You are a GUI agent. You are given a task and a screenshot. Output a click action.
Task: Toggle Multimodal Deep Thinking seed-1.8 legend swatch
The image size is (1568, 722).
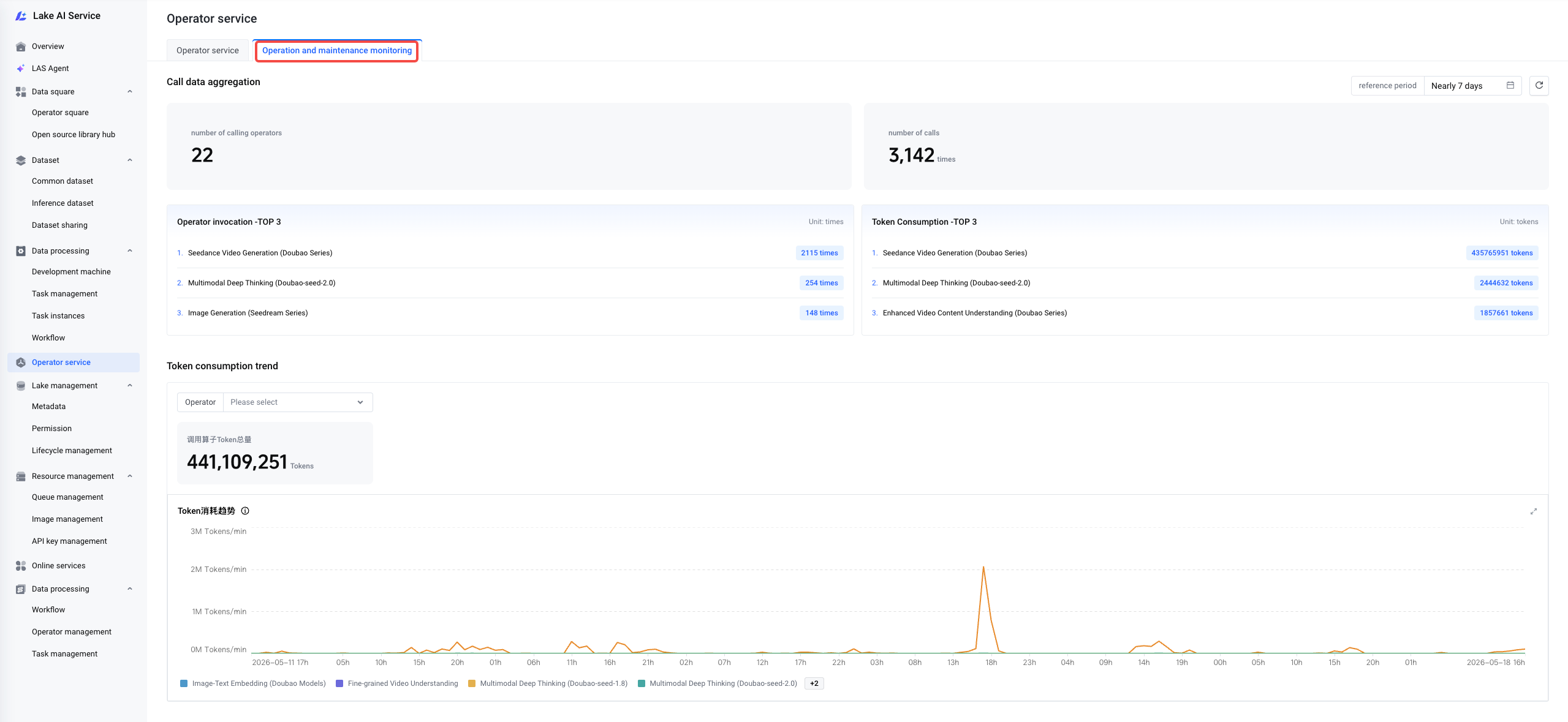[472, 683]
